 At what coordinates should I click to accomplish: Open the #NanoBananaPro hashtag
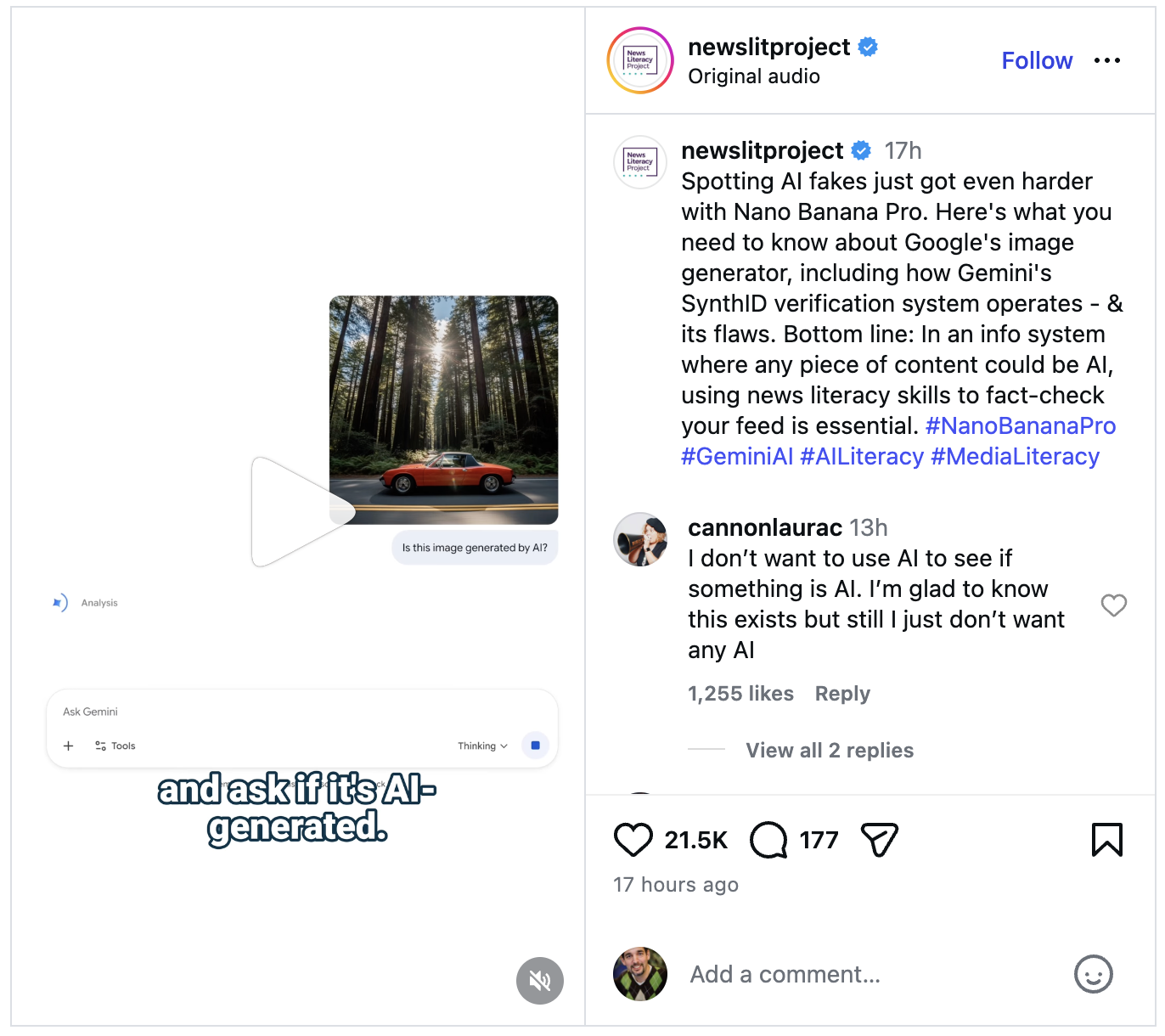click(1020, 426)
